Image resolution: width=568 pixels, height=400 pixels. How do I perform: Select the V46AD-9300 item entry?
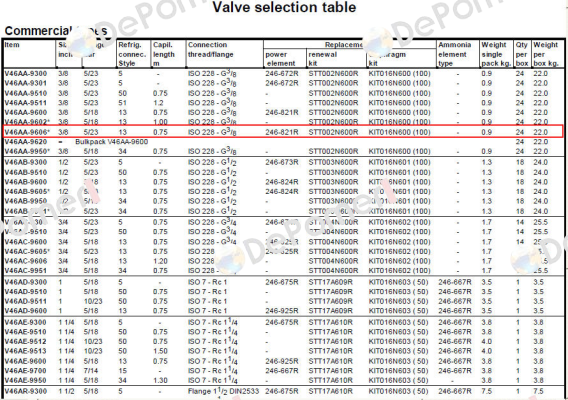coord(26,282)
